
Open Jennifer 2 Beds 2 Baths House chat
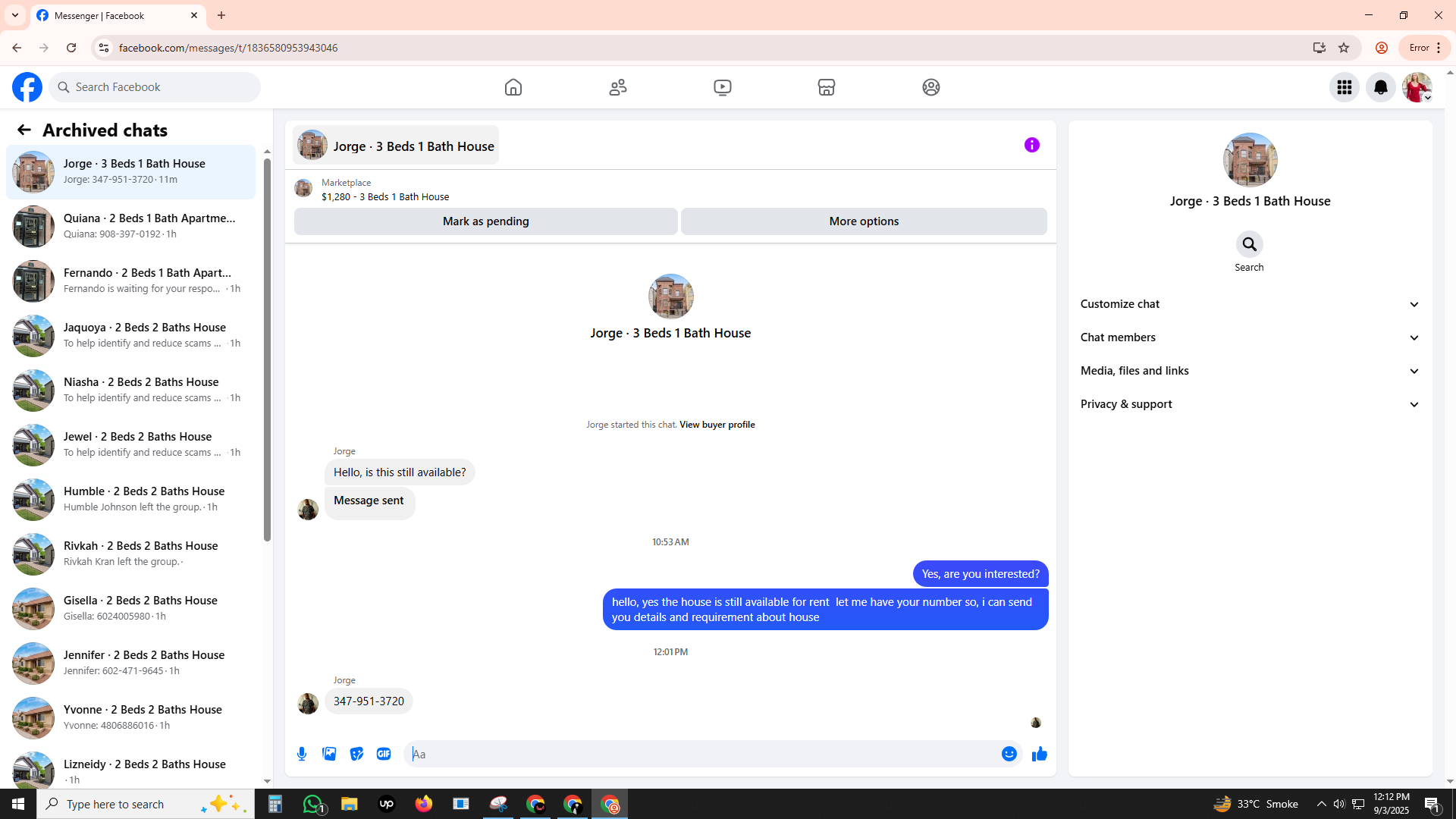(x=130, y=663)
